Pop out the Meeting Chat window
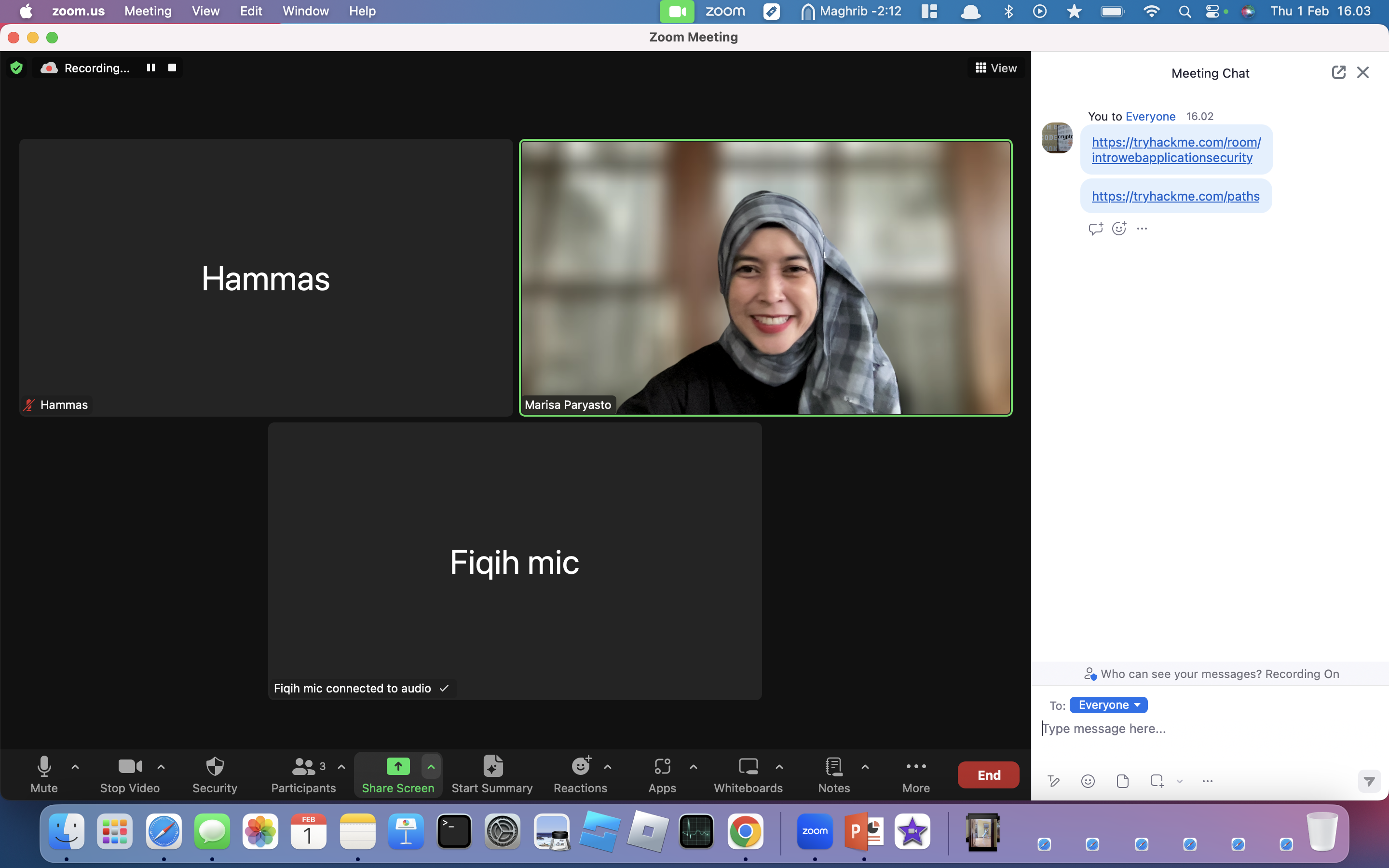Image resolution: width=1389 pixels, height=868 pixels. point(1338,72)
